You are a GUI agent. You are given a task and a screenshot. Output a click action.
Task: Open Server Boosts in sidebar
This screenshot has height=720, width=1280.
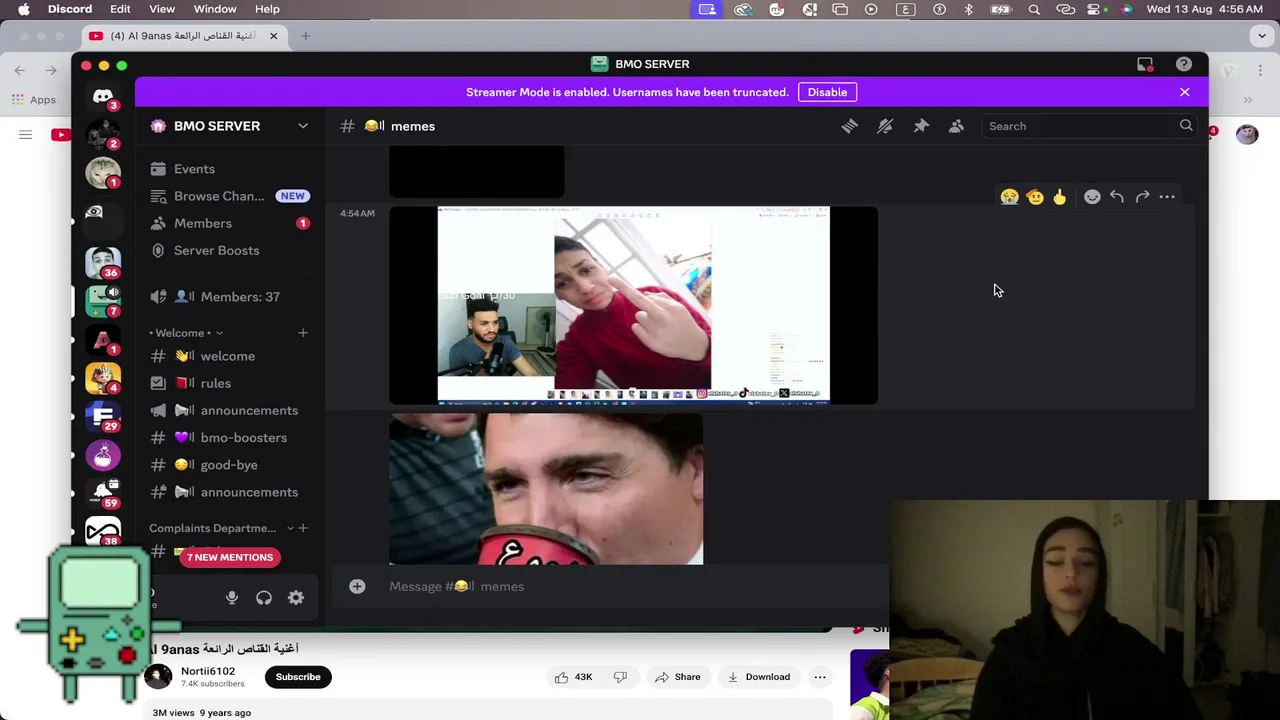tap(229, 250)
